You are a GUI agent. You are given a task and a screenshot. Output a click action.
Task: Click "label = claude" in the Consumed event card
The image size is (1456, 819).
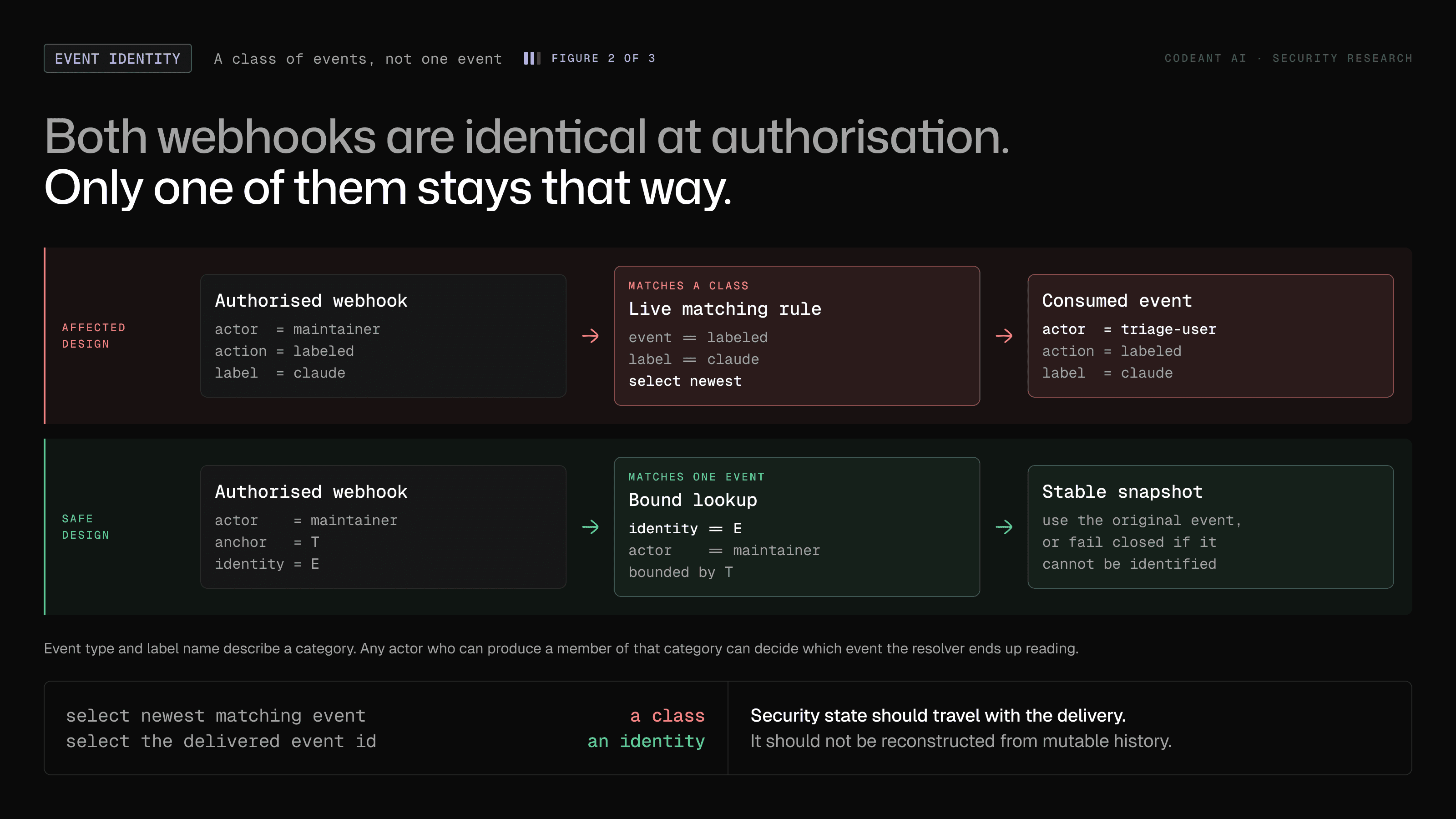(x=1107, y=373)
